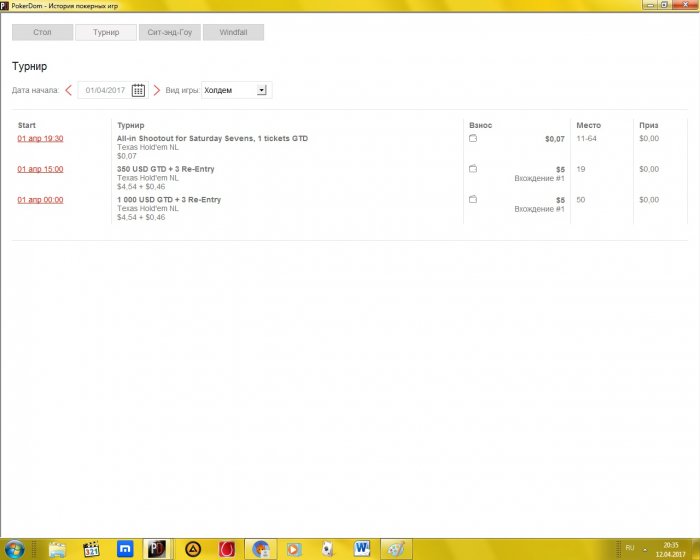Open Paint from taskbar
700x560 pixels.
396,549
